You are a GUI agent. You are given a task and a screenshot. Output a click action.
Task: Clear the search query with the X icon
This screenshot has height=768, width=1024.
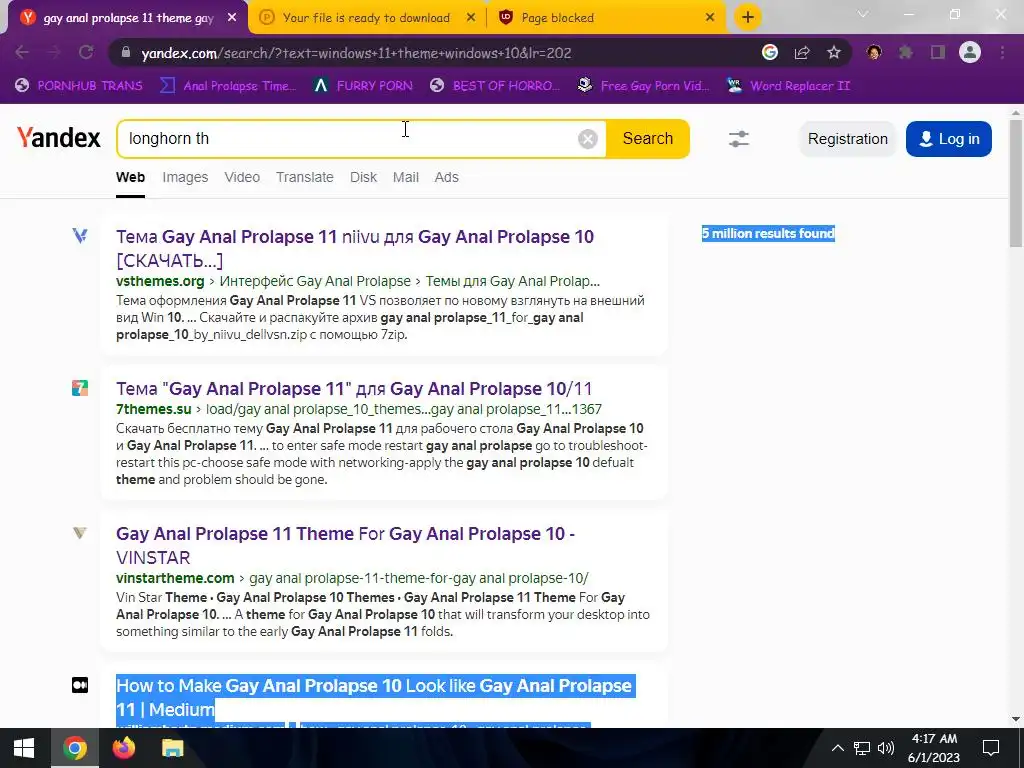pos(588,138)
